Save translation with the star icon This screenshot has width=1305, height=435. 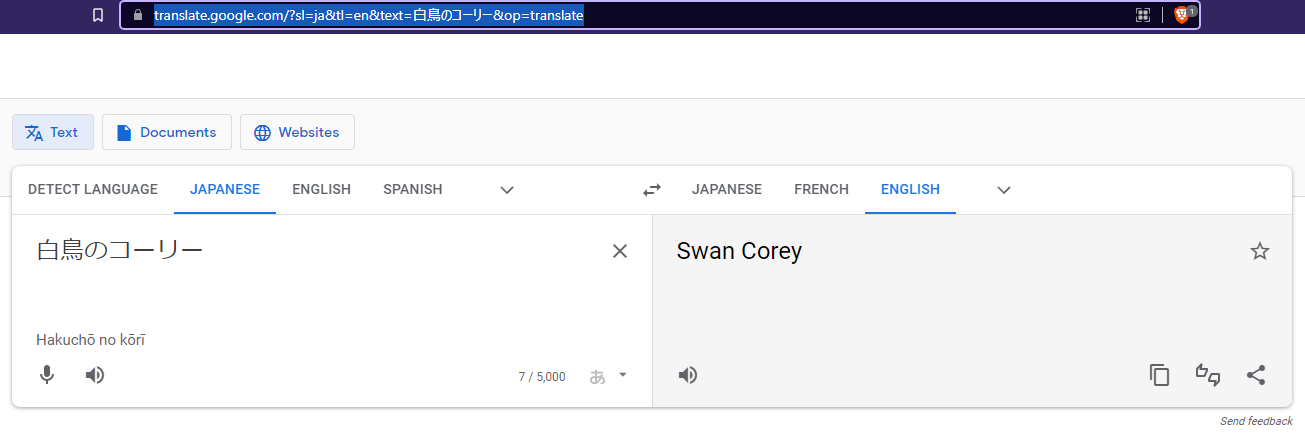coord(1259,251)
